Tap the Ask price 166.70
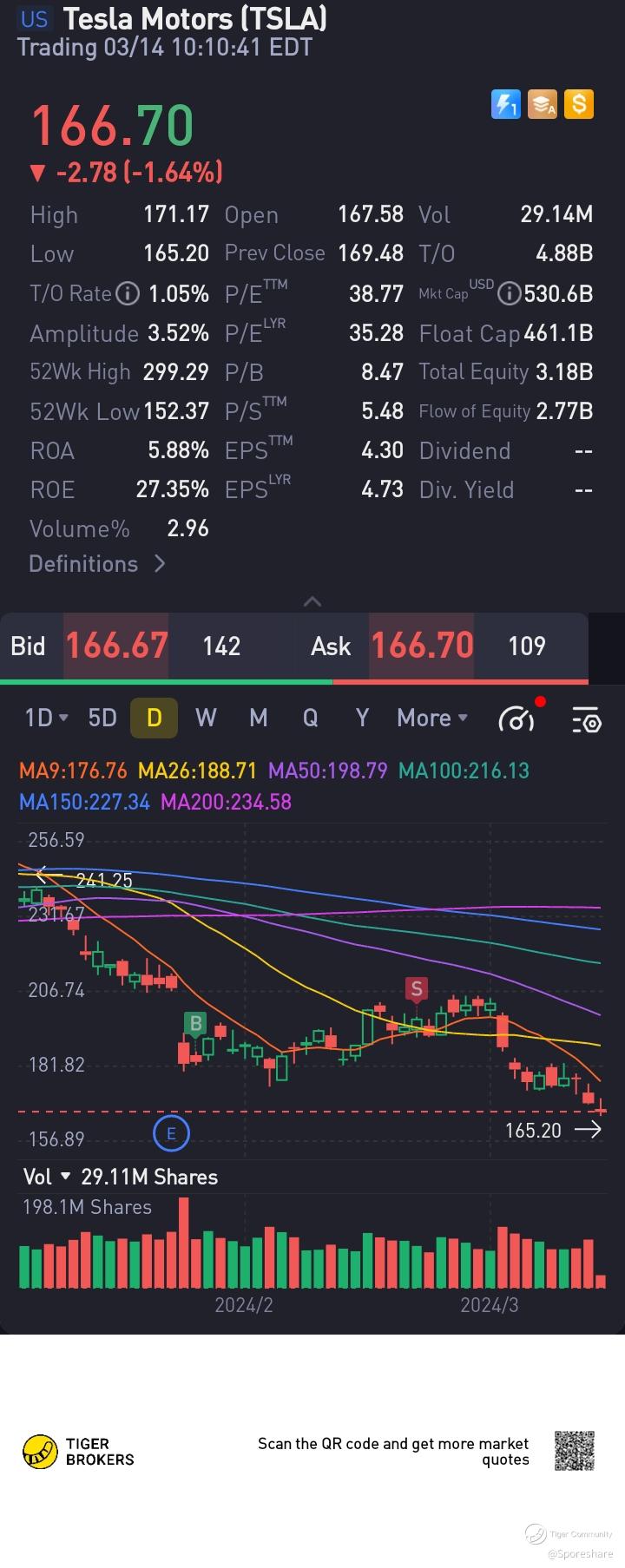Image resolution: width=625 pixels, height=1568 pixels. [422, 646]
